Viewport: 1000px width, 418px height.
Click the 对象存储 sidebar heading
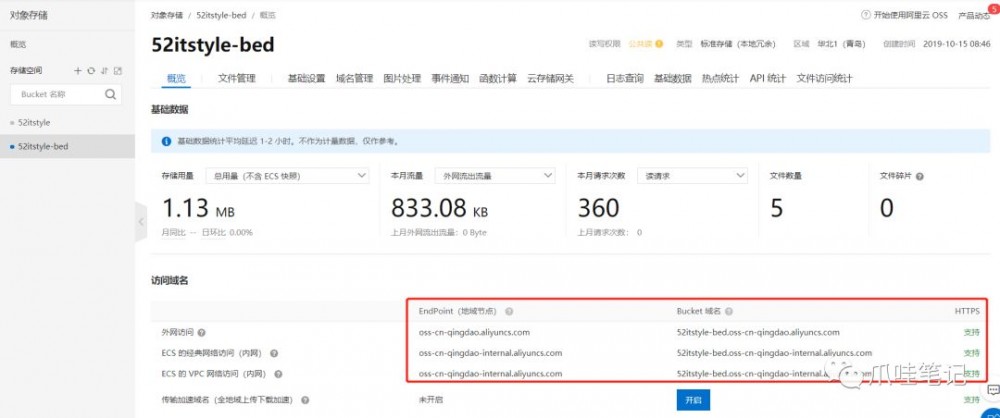click(x=28, y=15)
